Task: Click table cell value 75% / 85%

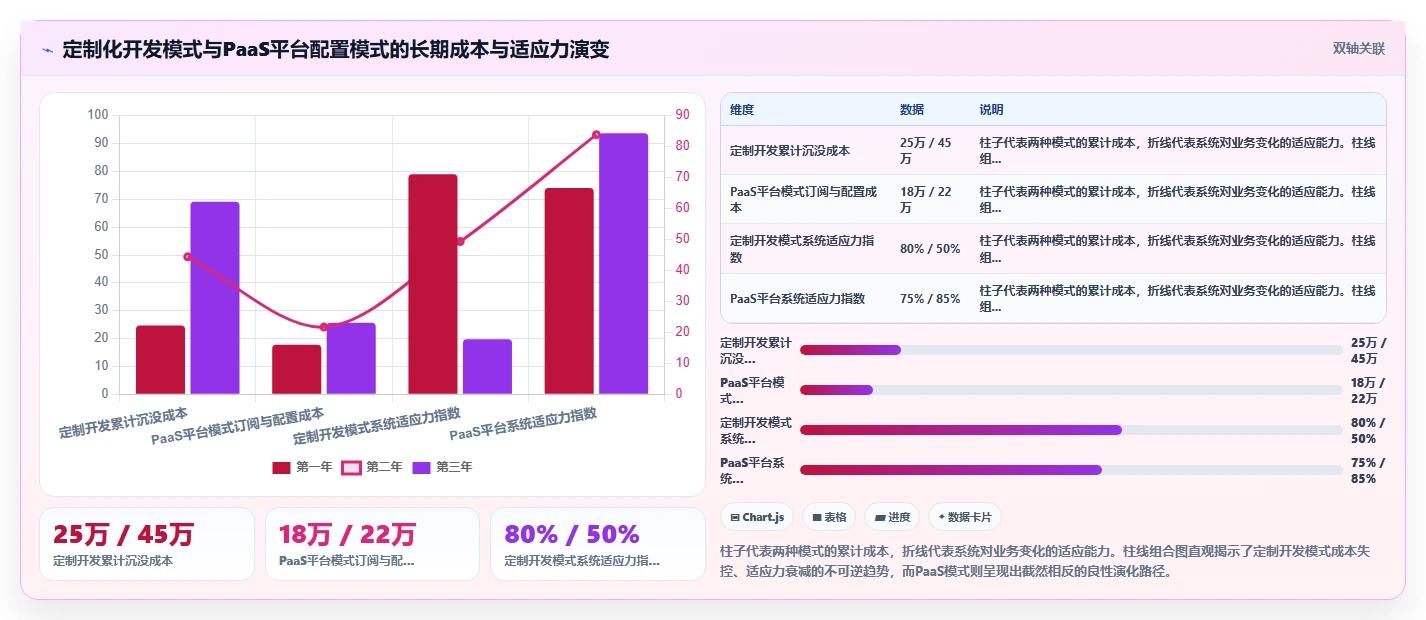Action: [x=930, y=299]
